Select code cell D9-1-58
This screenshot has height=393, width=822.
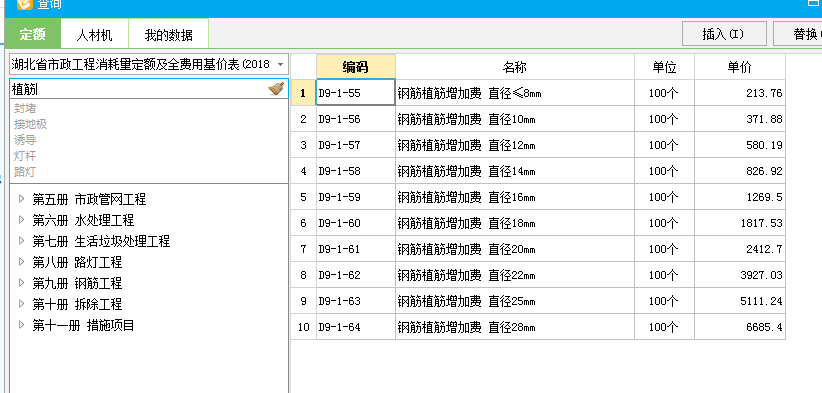[x=355, y=171]
